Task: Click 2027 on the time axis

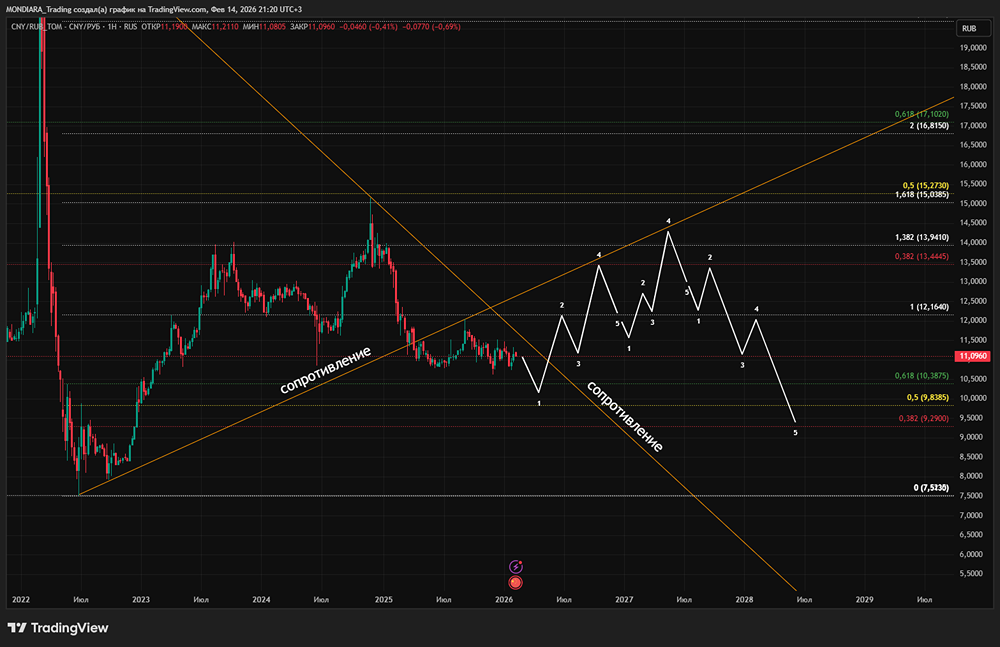Action: (x=624, y=600)
